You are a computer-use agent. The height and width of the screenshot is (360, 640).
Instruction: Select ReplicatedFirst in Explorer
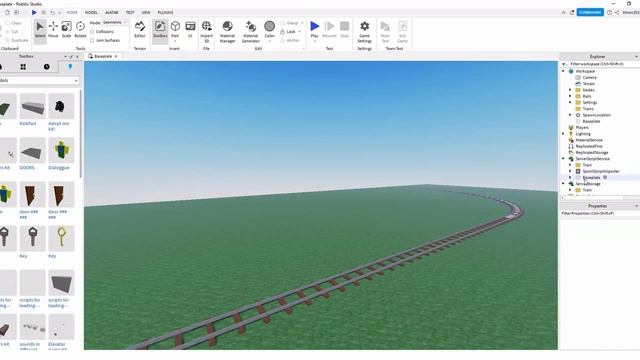[x=589, y=146]
